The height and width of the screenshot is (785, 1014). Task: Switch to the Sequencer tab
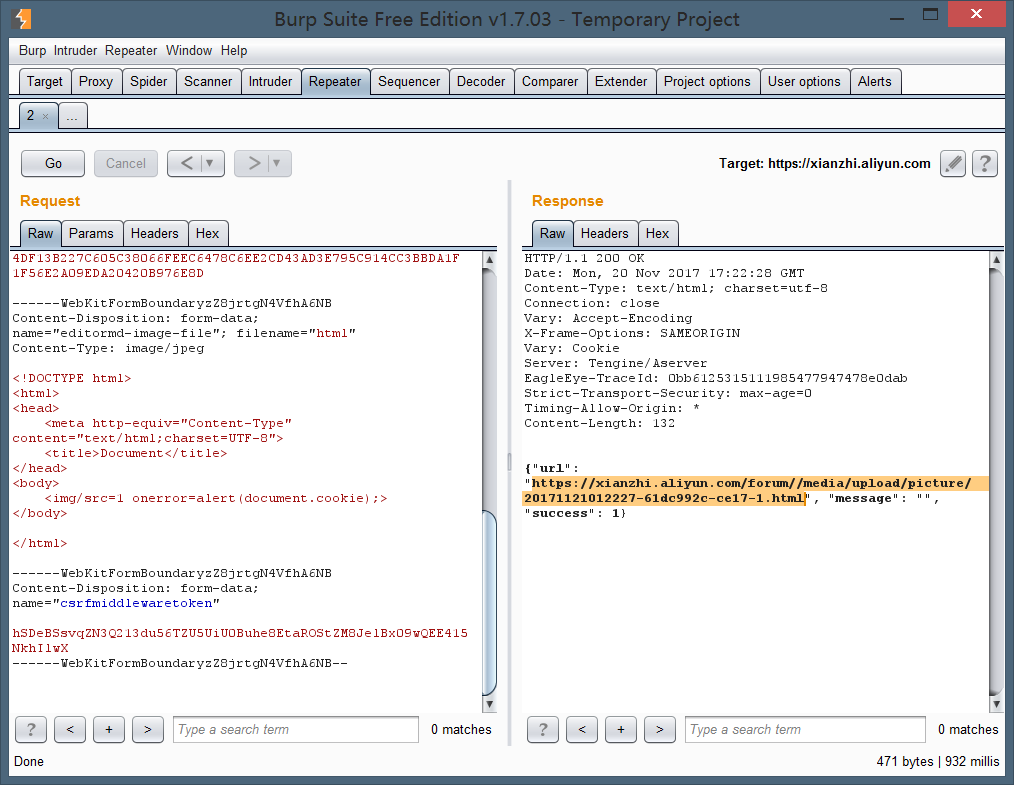click(x=409, y=81)
